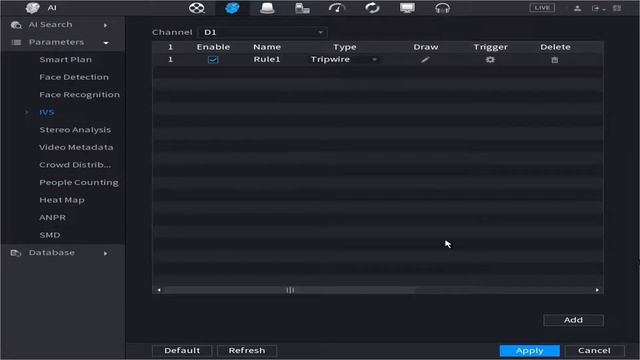Click the scrollbar left arrow

(x=159, y=290)
